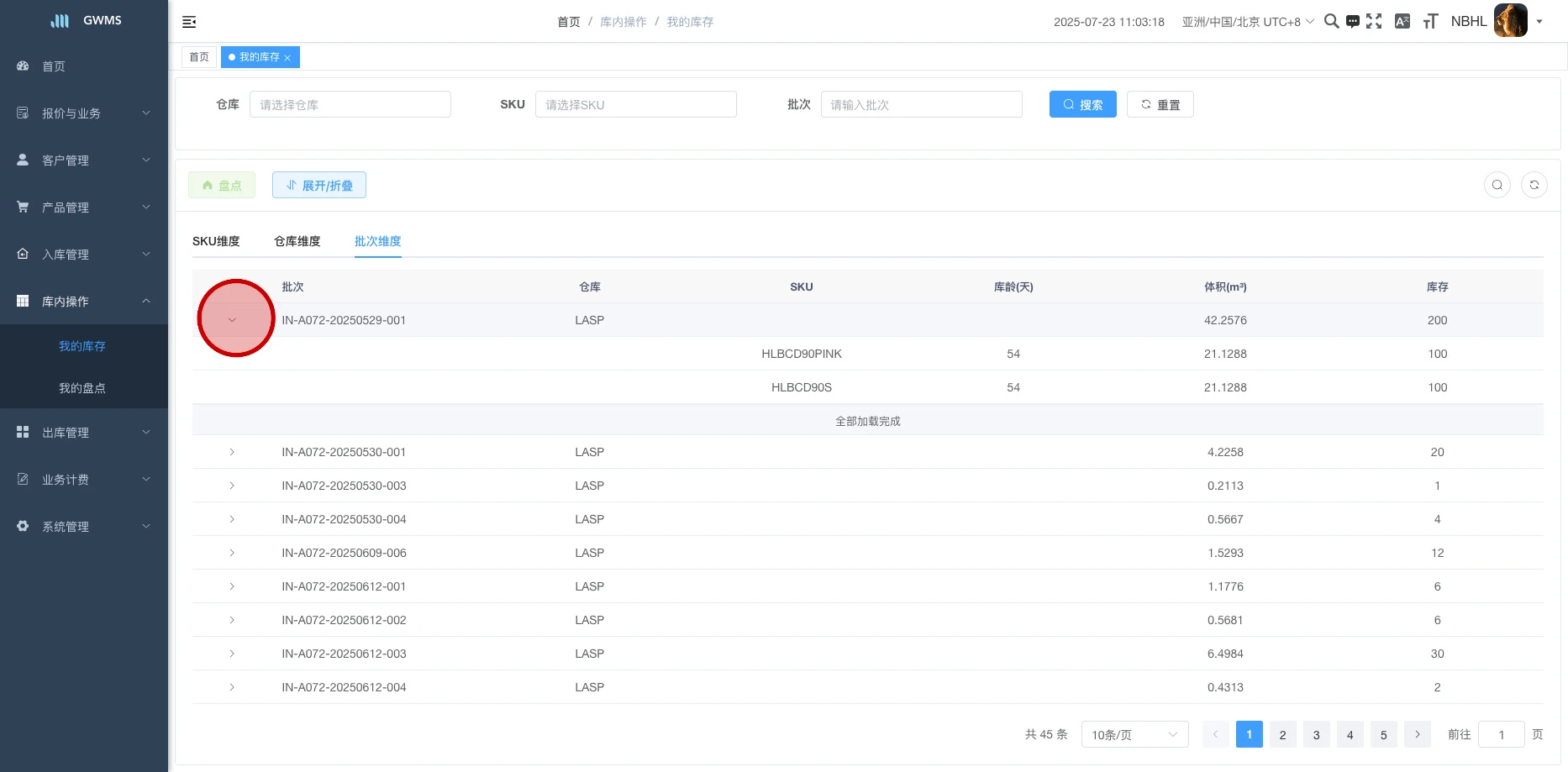Click the 重置 reset button
The image size is (1568, 772).
[1160, 104]
